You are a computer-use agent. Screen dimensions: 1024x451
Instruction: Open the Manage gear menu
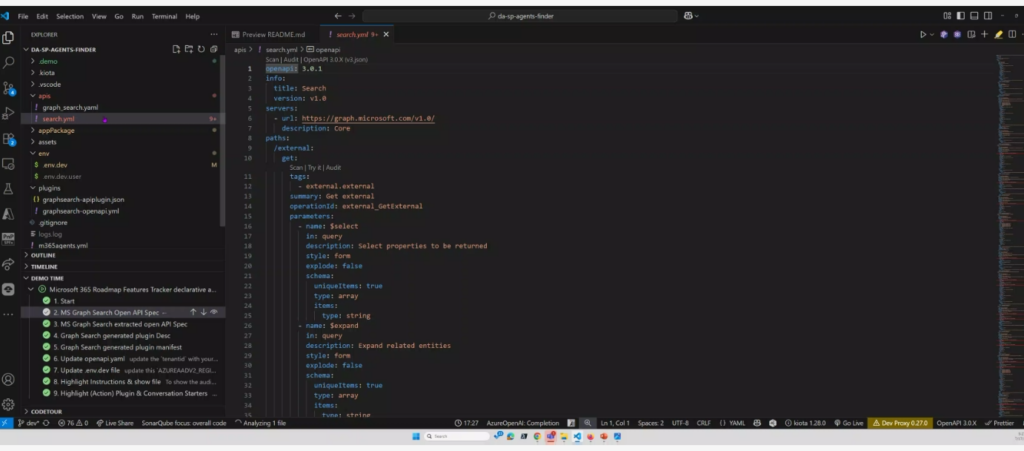[8, 404]
